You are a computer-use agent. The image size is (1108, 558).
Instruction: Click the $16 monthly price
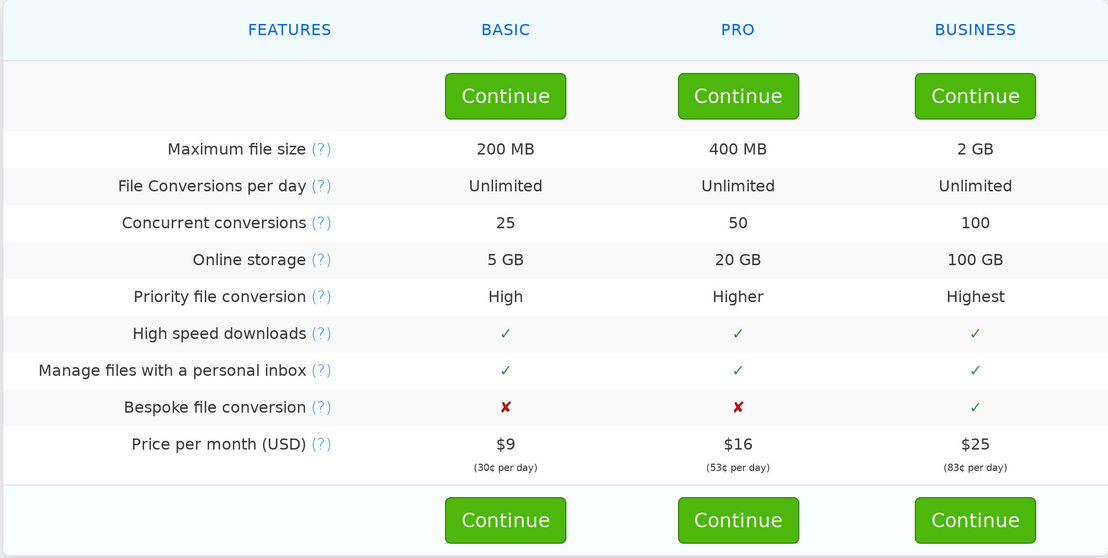738,444
